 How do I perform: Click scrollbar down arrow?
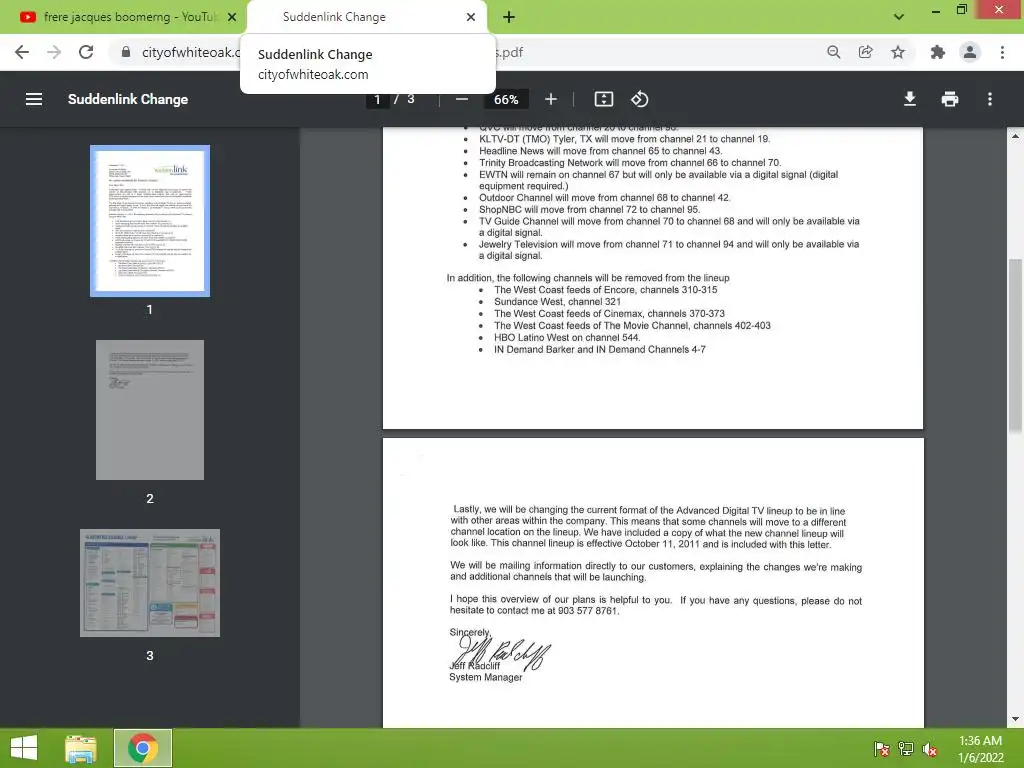coord(1015,719)
